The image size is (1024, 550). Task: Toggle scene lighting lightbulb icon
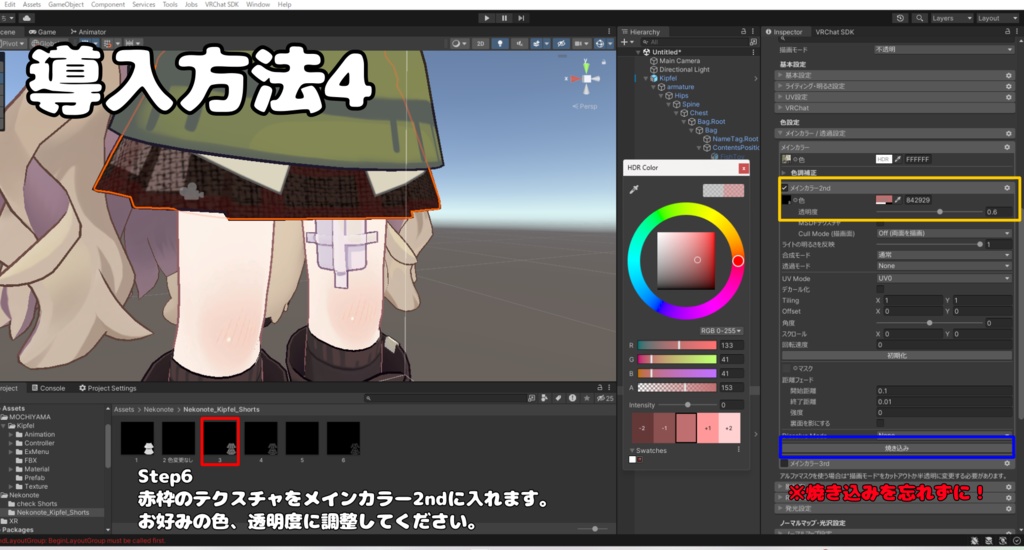(x=500, y=44)
